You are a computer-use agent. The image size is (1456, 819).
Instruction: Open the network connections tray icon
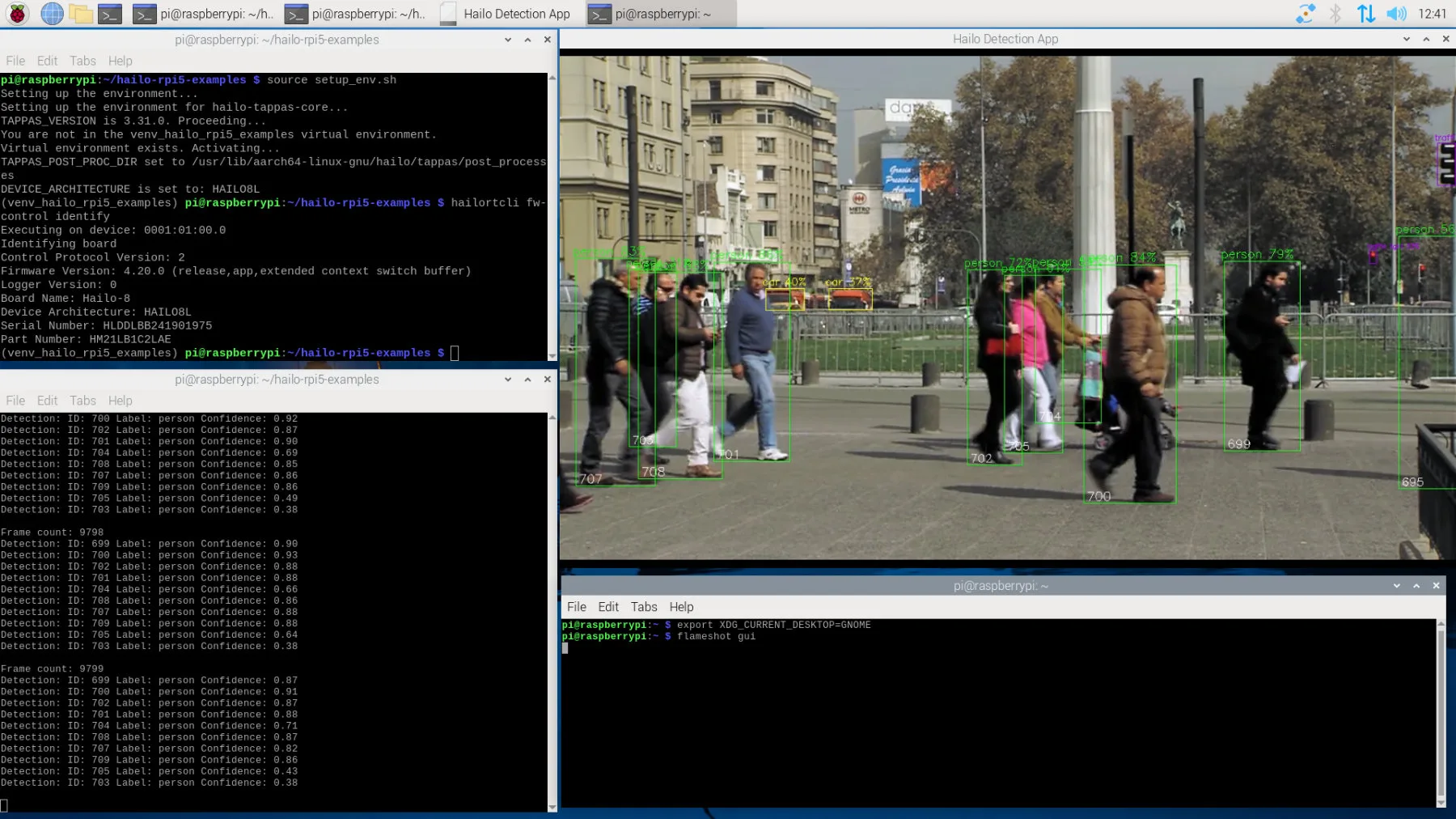[x=1365, y=14]
